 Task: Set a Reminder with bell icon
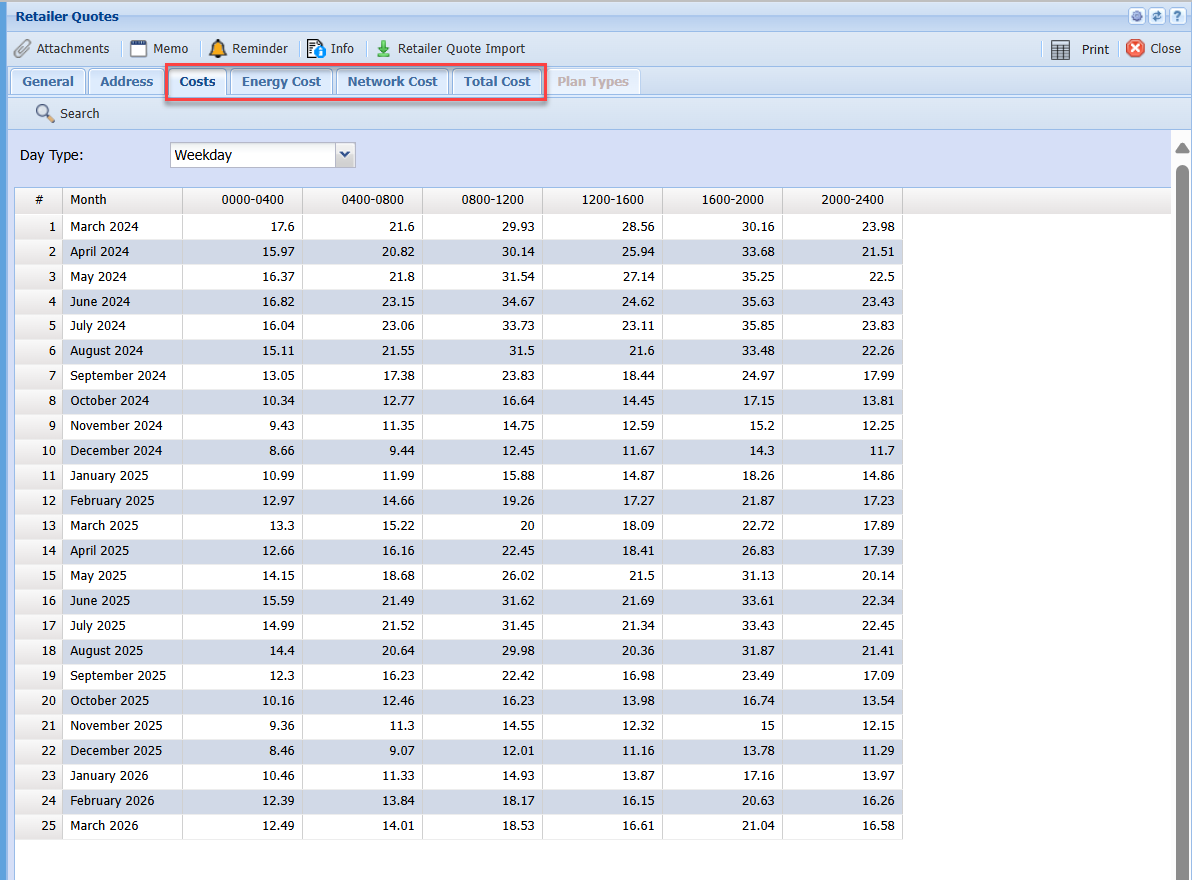point(248,49)
